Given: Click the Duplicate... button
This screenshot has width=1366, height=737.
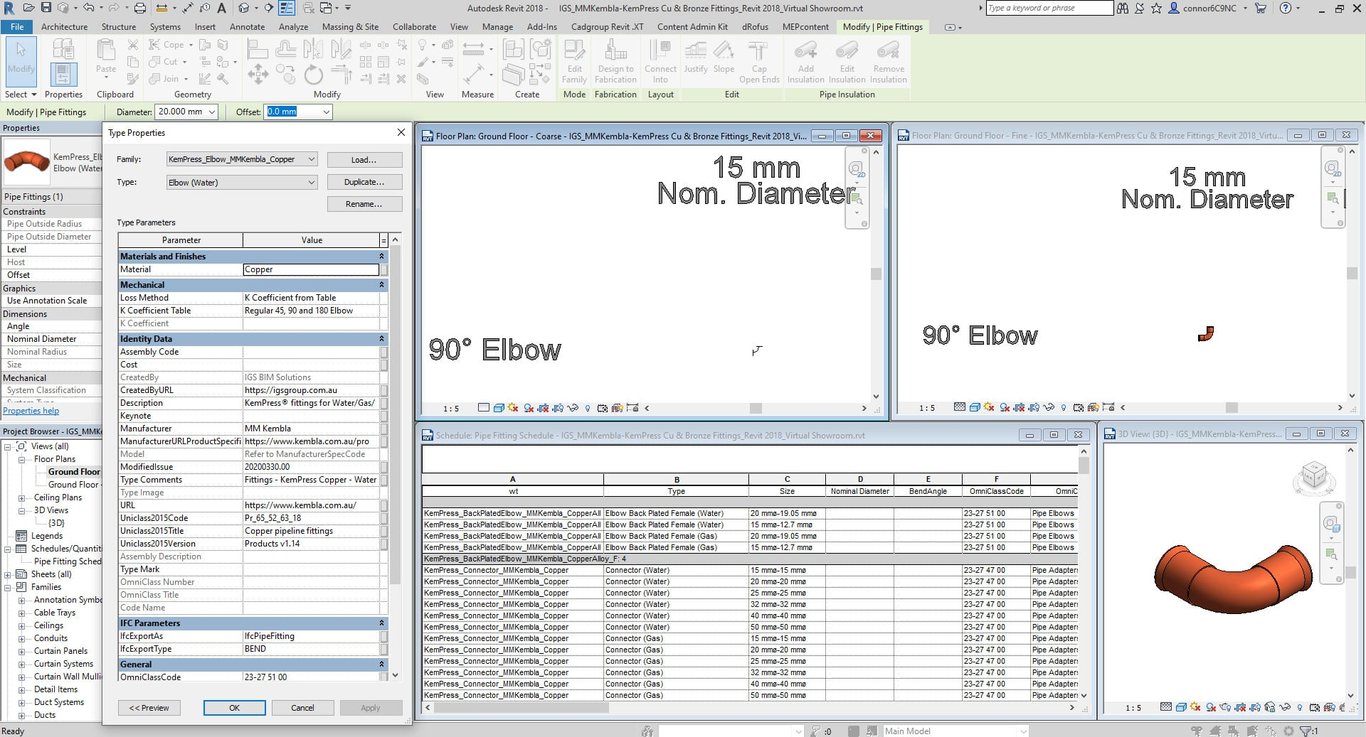Looking at the screenshot, I should tap(364, 182).
